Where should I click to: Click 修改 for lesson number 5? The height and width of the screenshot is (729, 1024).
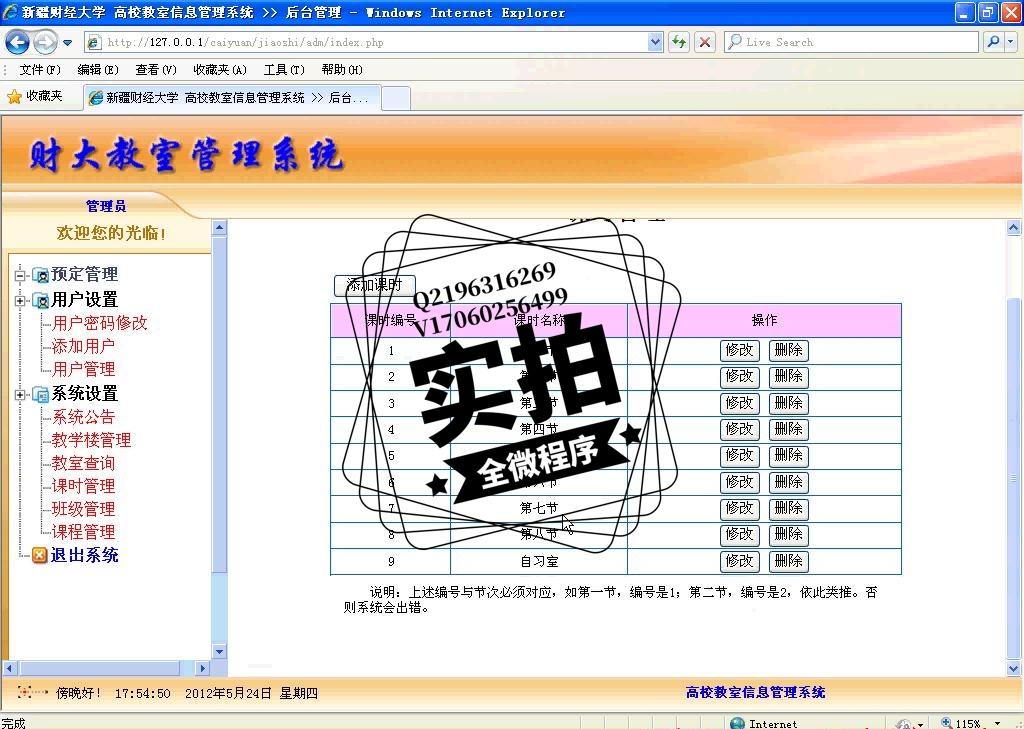[739, 456]
